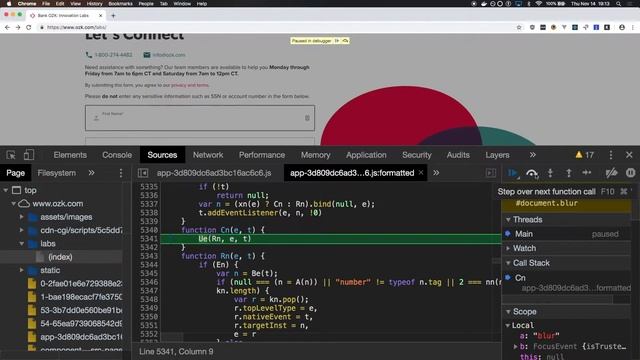Step over from Paused in debugger overlay
The image size is (640, 360).
tap(345, 41)
